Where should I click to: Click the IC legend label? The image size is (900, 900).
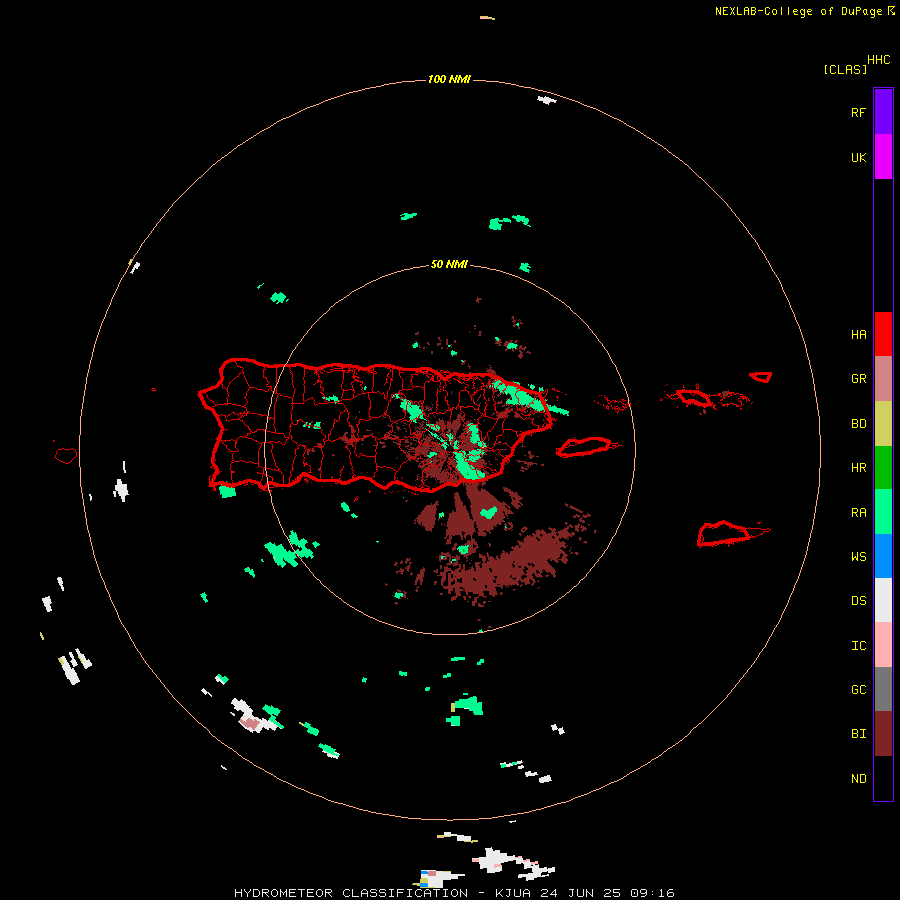[x=858, y=646]
